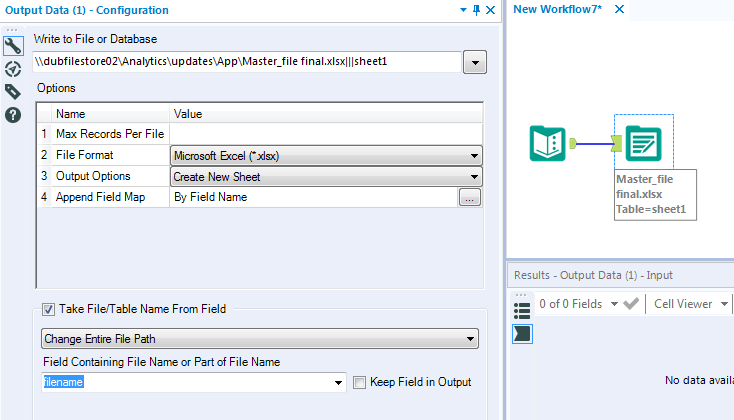This screenshot has height=420, width=734.
Task: Open the File Format Microsoft Excel dropdown
Action: [326, 155]
